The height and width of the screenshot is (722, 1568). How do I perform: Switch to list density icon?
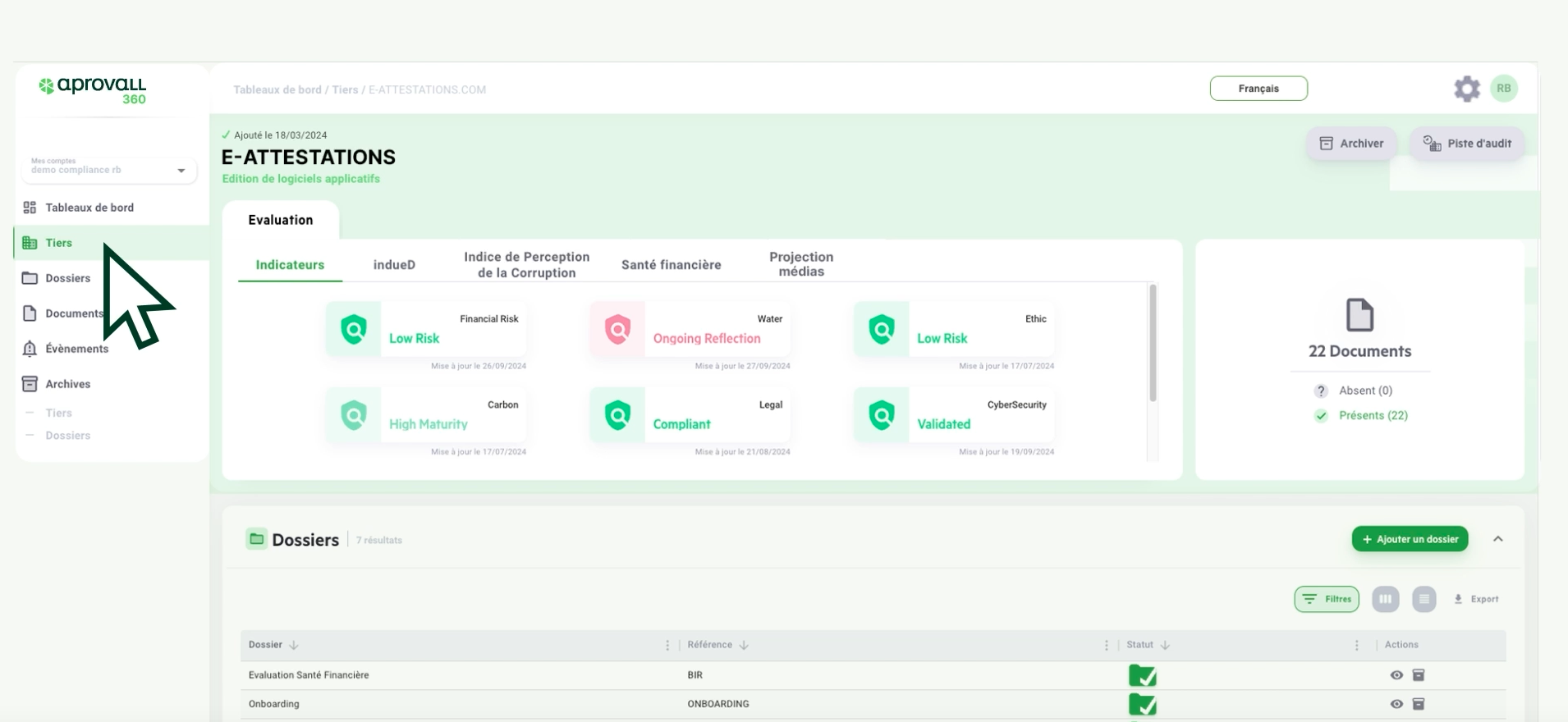tap(1424, 599)
